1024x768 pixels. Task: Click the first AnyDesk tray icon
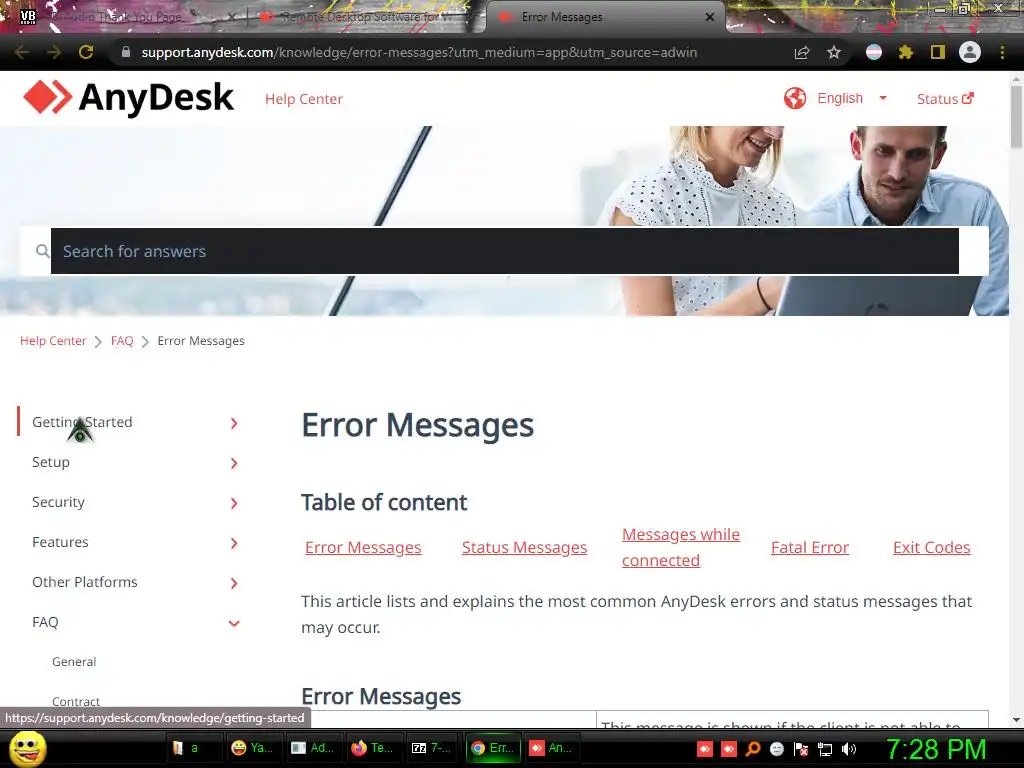(x=705, y=748)
